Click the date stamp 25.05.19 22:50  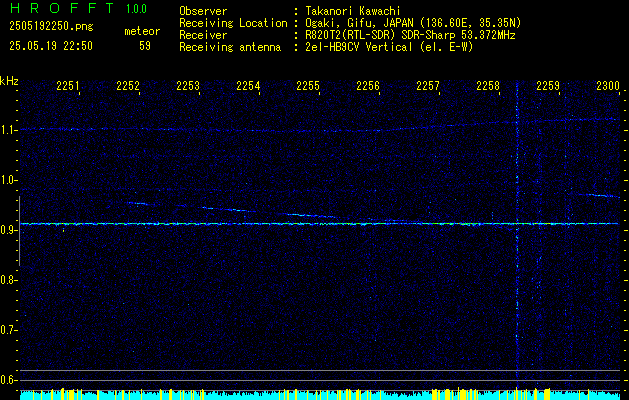51,46
